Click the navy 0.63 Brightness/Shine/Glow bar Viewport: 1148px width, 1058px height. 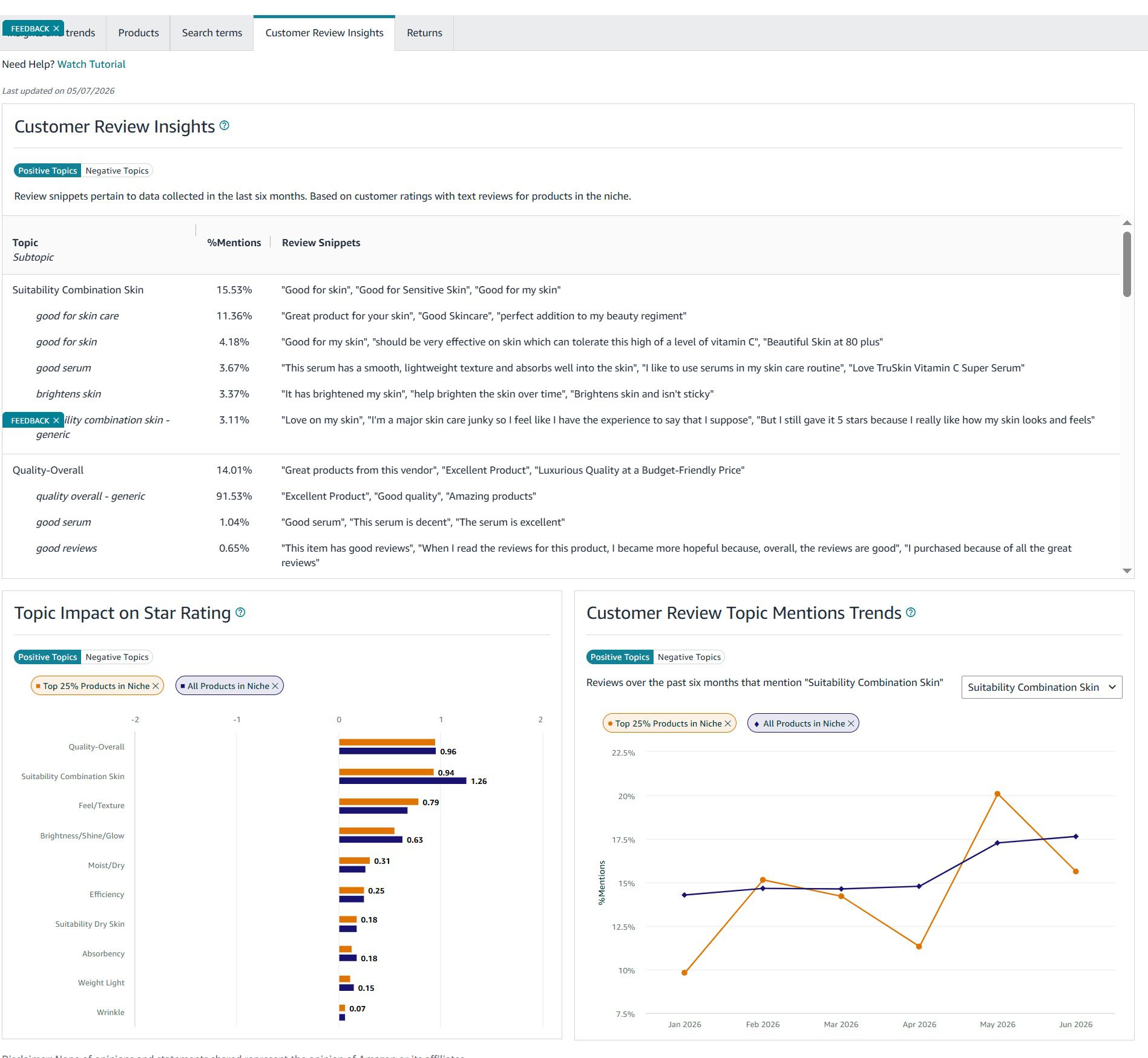[x=371, y=840]
